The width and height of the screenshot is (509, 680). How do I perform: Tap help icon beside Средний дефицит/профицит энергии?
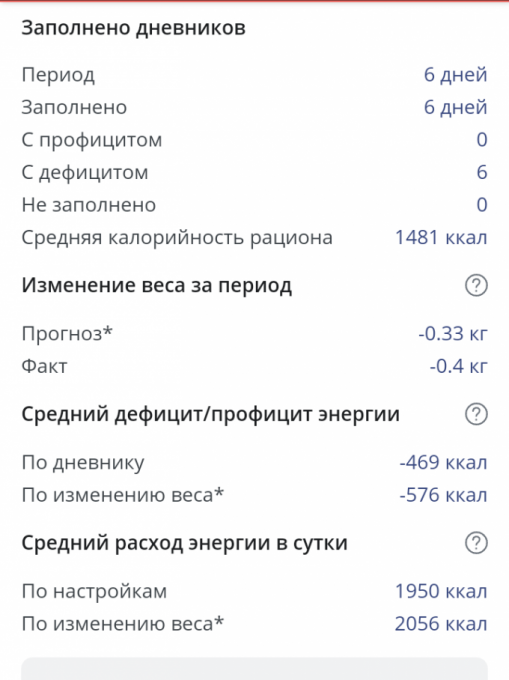click(476, 414)
